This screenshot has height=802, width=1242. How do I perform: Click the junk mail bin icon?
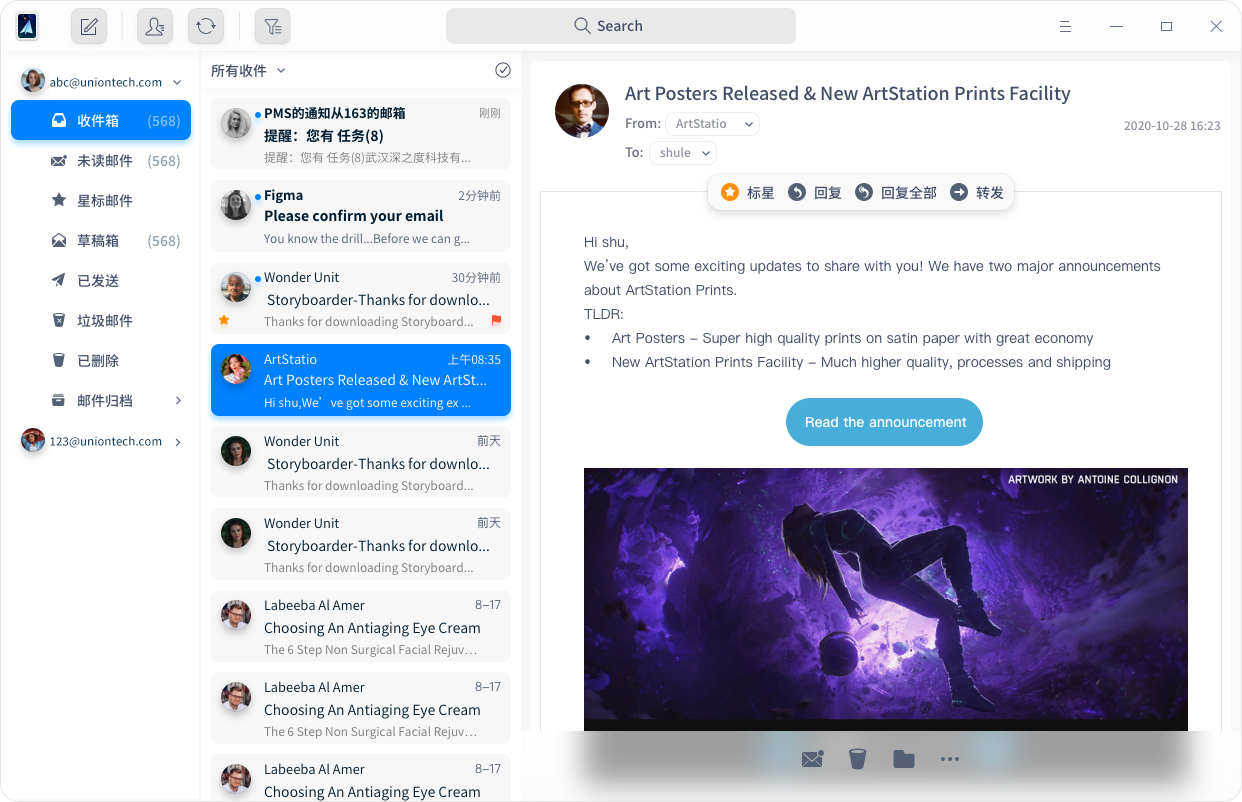click(59, 321)
